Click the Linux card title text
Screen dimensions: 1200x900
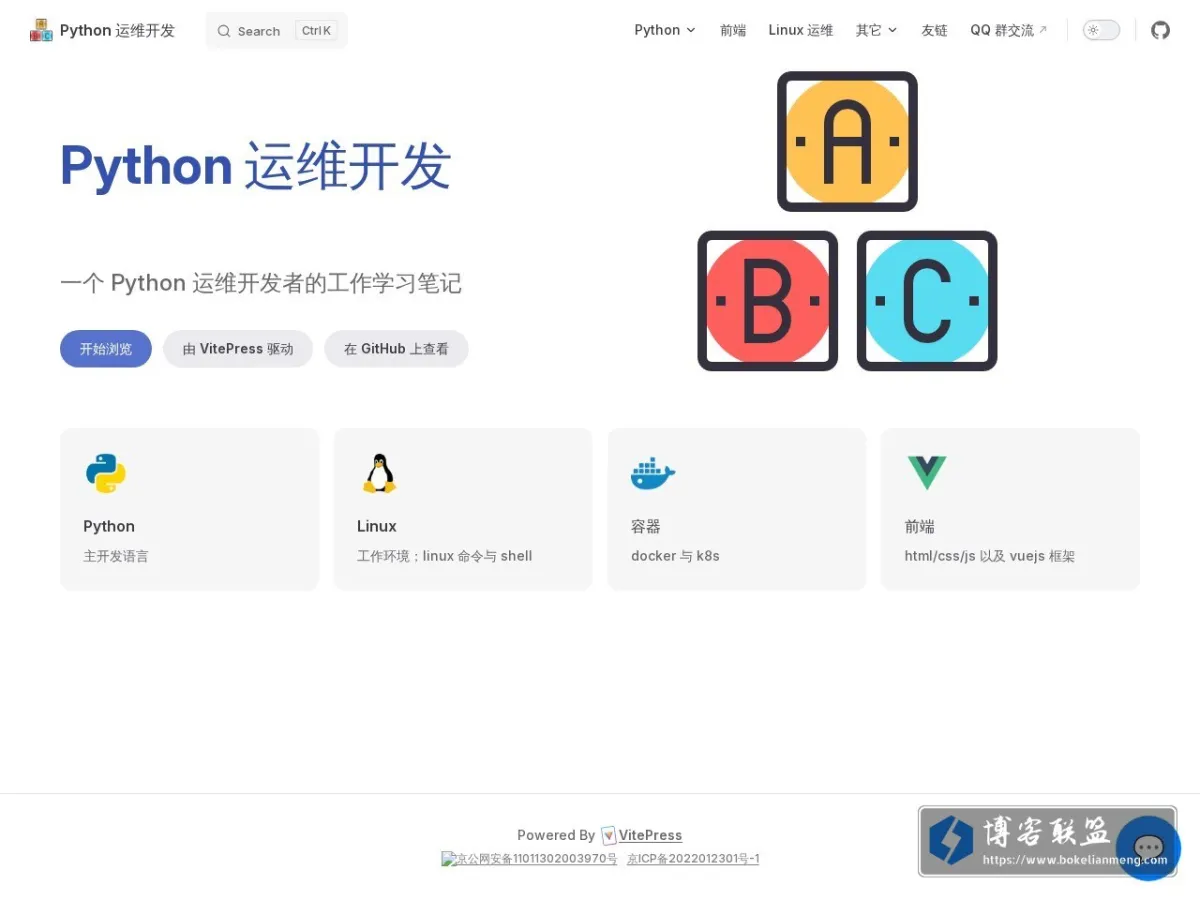pyautogui.click(x=377, y=526)
